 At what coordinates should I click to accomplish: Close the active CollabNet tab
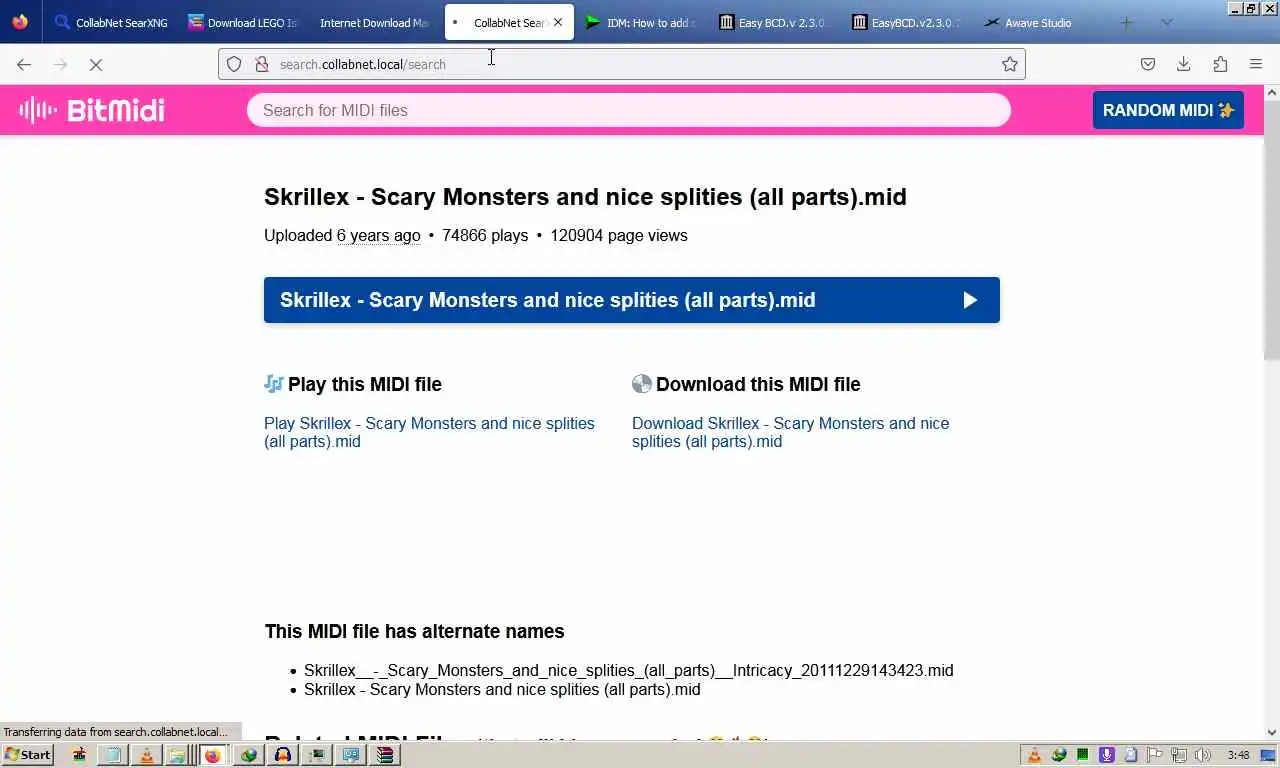(558, 22)
